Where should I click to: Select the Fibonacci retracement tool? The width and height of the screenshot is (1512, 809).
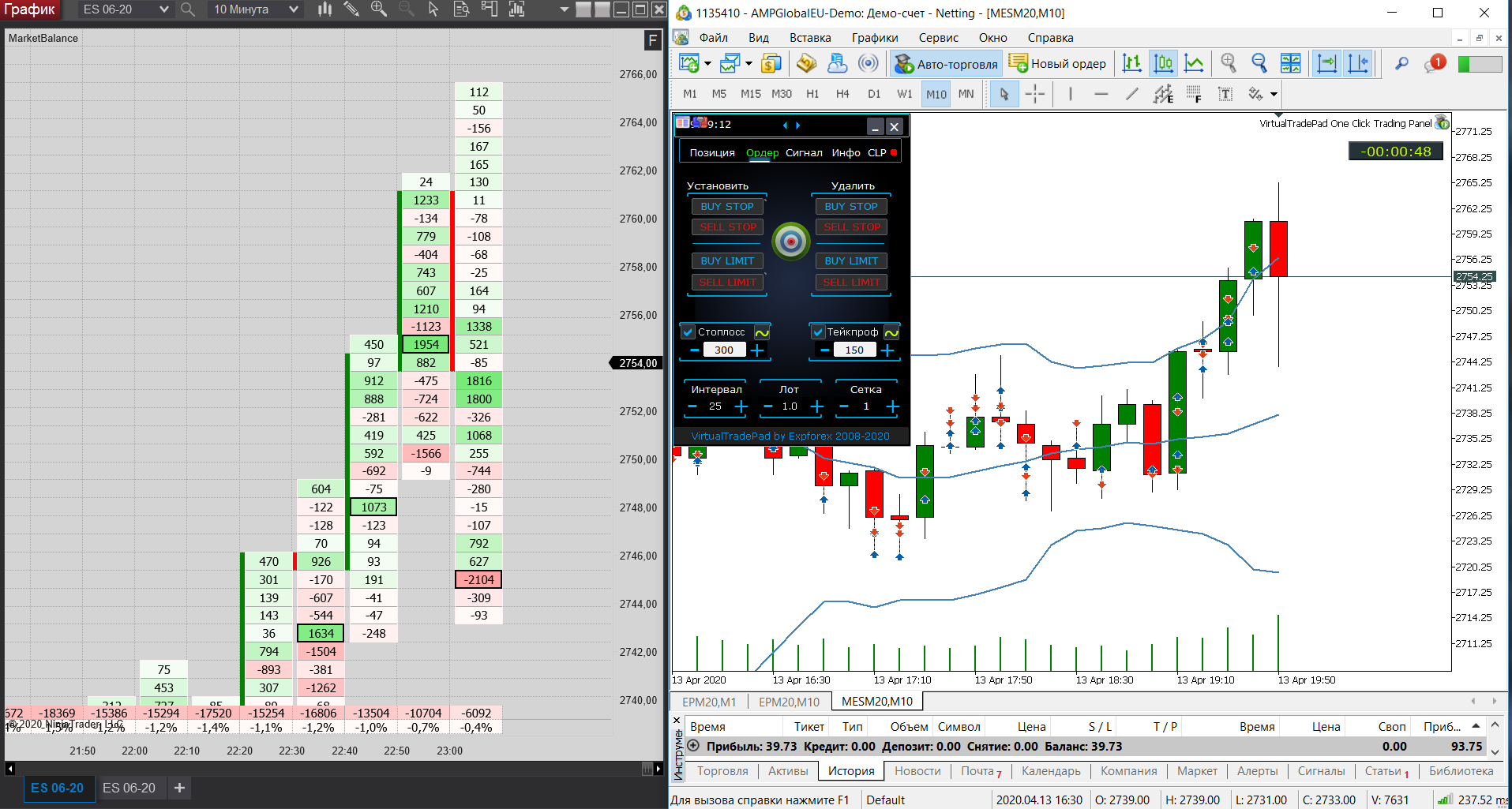[1194, 94]
